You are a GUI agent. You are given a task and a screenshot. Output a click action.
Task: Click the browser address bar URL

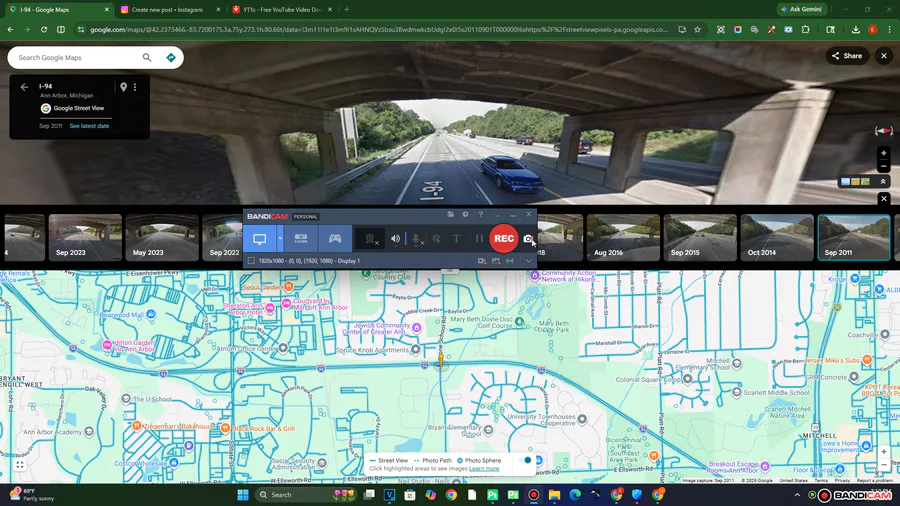(x=379, y=29)
